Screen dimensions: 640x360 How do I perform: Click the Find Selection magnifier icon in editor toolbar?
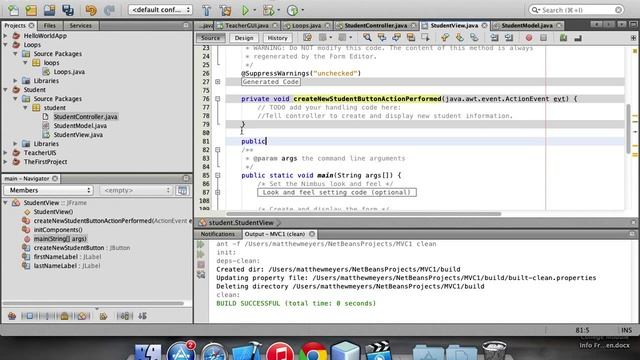[367, 38]
